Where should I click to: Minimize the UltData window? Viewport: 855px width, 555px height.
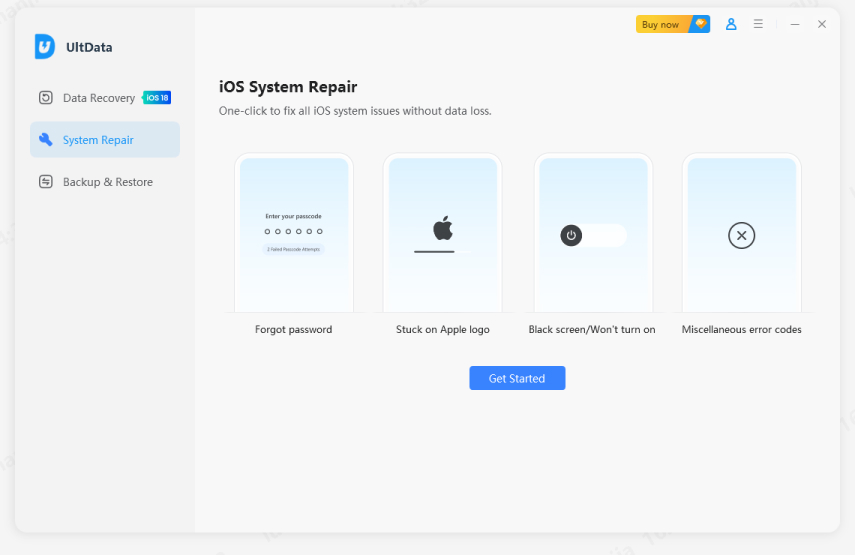pyautogui.click(x=795, y=24)
